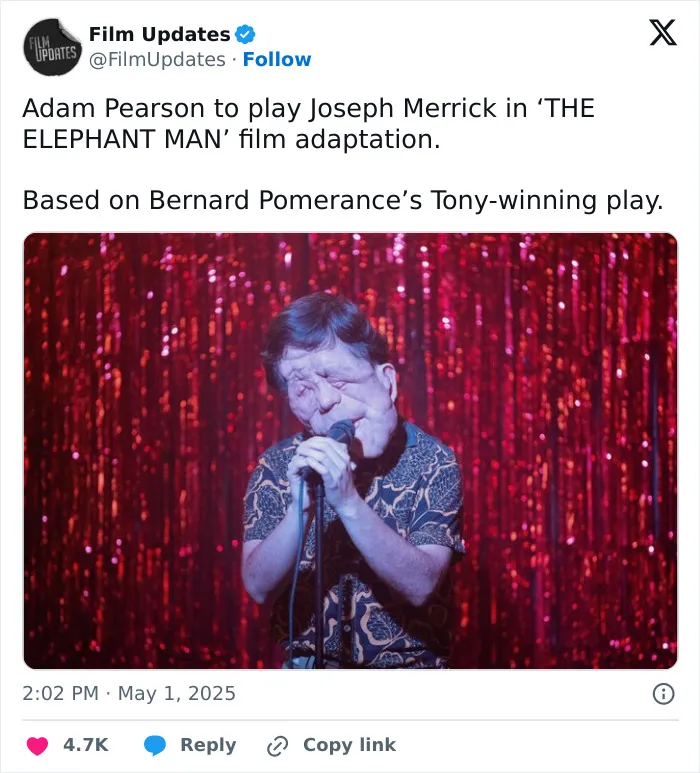Click the blue verified checkmark badge
This screenshot has height=773, width=700.
coord(245,35)
